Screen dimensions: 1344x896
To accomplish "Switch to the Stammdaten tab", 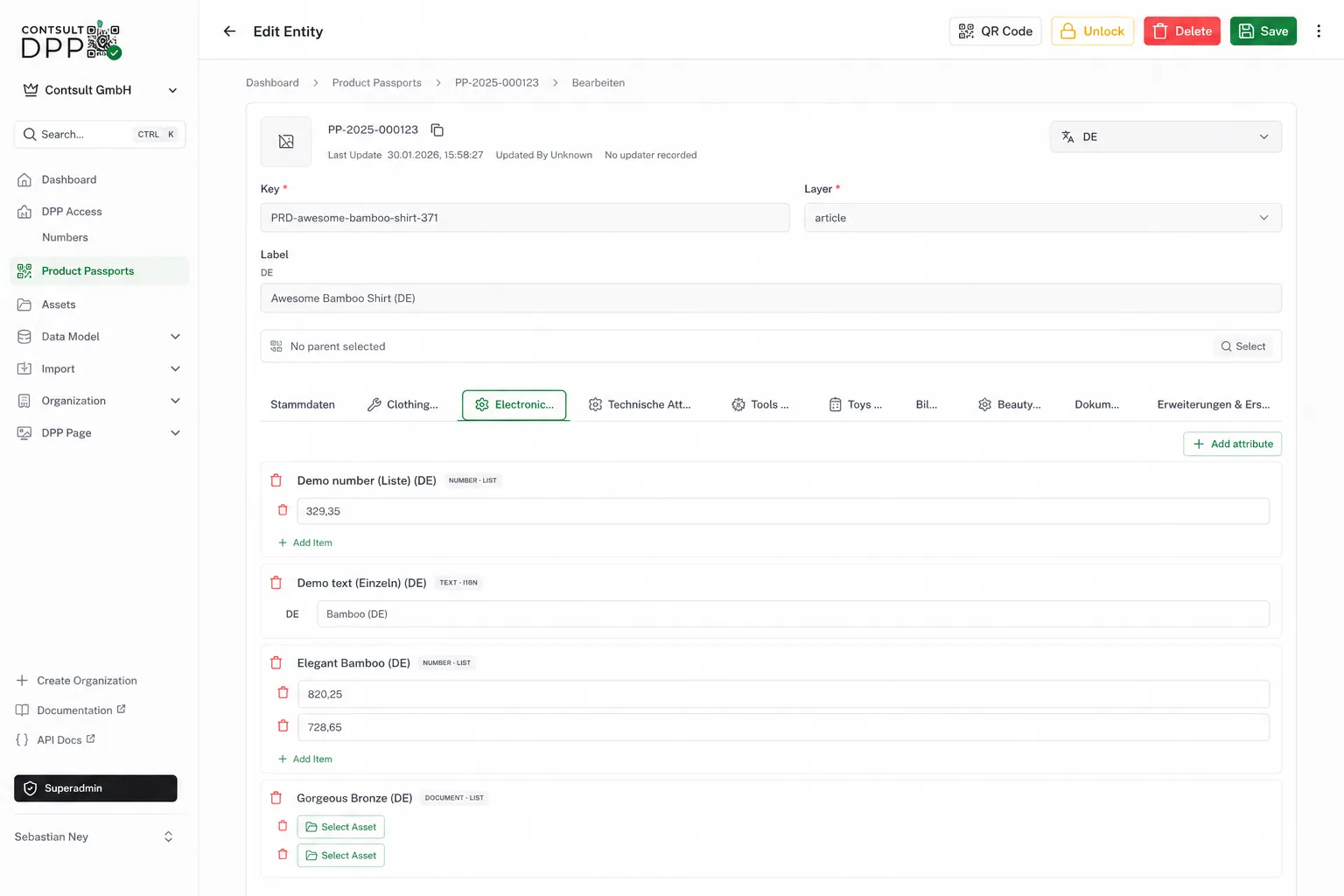I will coord(303,405).
